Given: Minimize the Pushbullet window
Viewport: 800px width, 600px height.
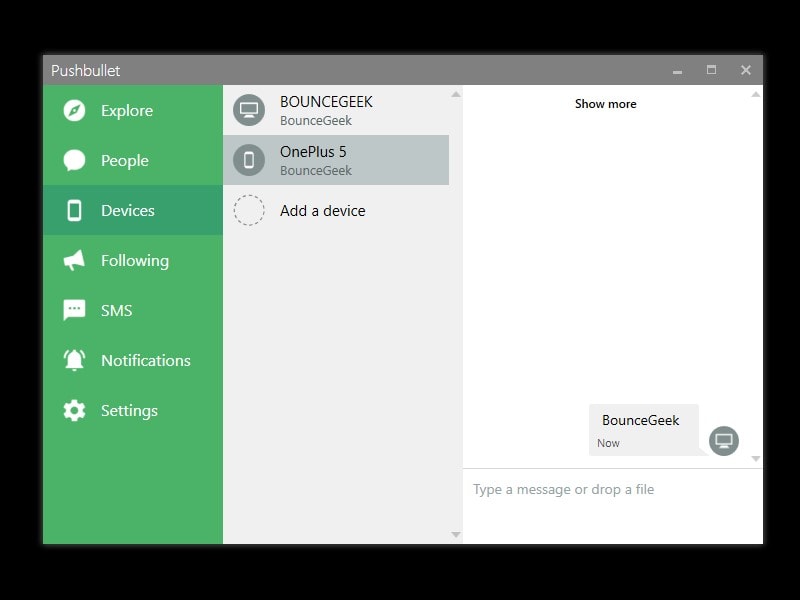Looking at the screenshot, I should (678, 70).
